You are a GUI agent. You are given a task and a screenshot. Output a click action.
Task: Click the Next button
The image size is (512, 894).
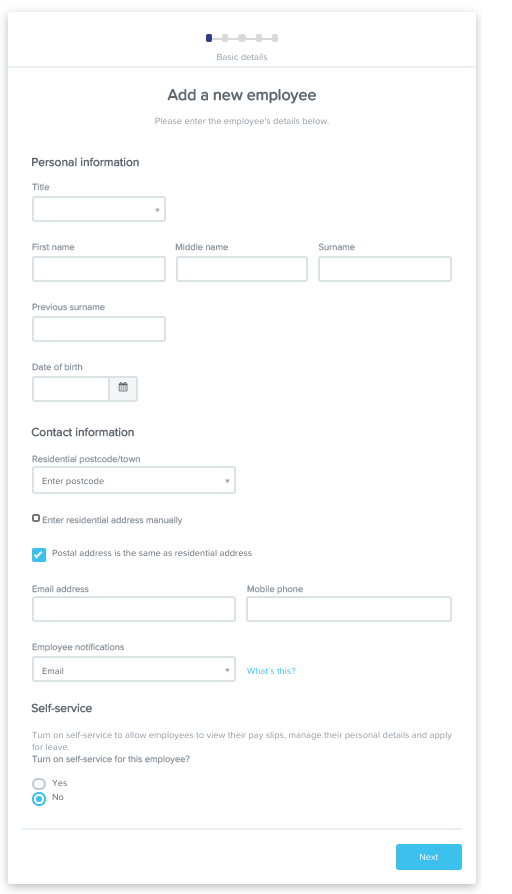(429, 857)
